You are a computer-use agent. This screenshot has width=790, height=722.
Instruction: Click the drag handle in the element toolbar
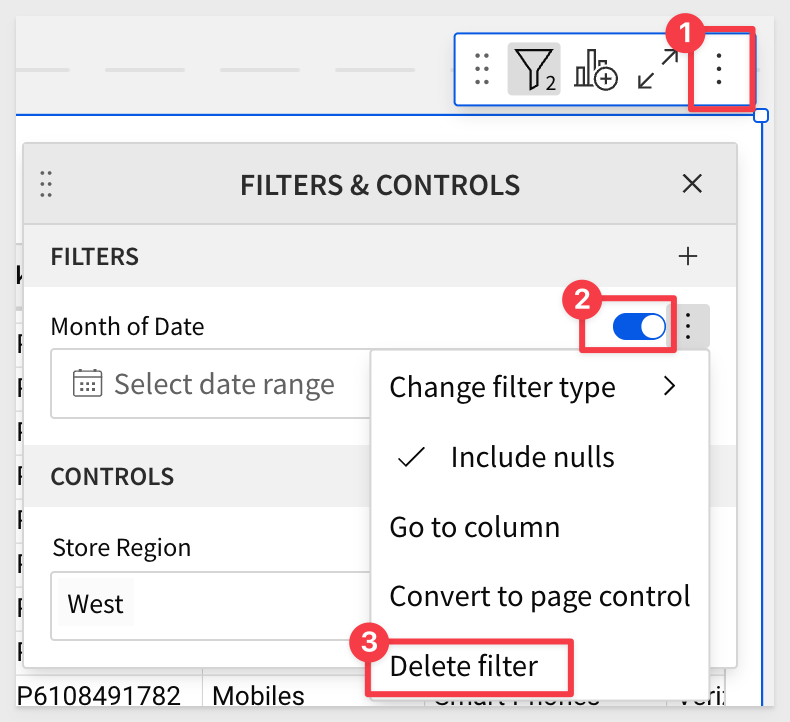482,69
